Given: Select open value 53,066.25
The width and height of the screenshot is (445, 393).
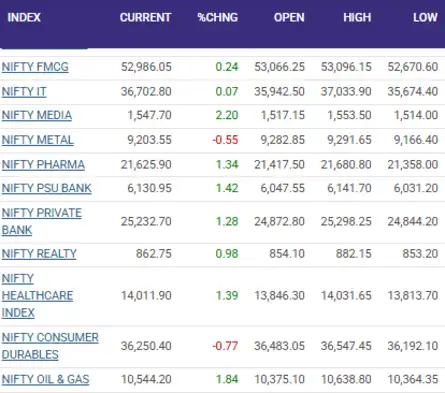Looking at the screenshot, I should (279, 67).
